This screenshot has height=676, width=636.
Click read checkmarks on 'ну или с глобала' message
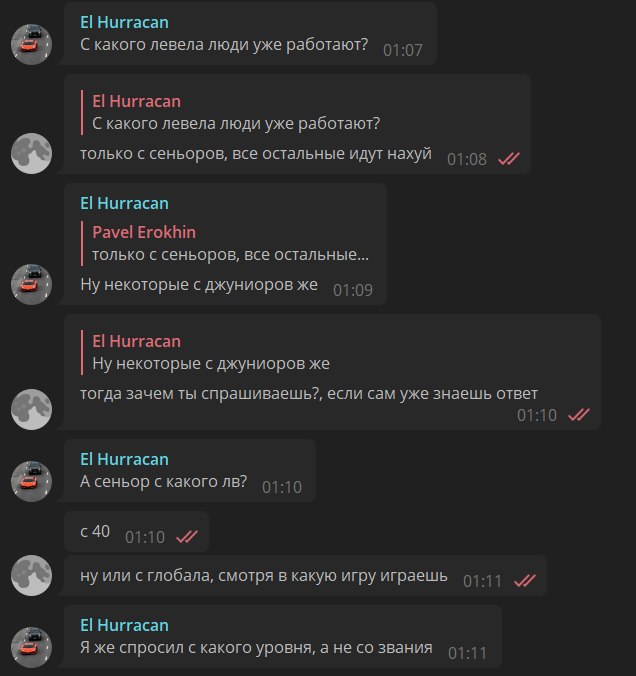pyautogui.click(x=525, y=581)
